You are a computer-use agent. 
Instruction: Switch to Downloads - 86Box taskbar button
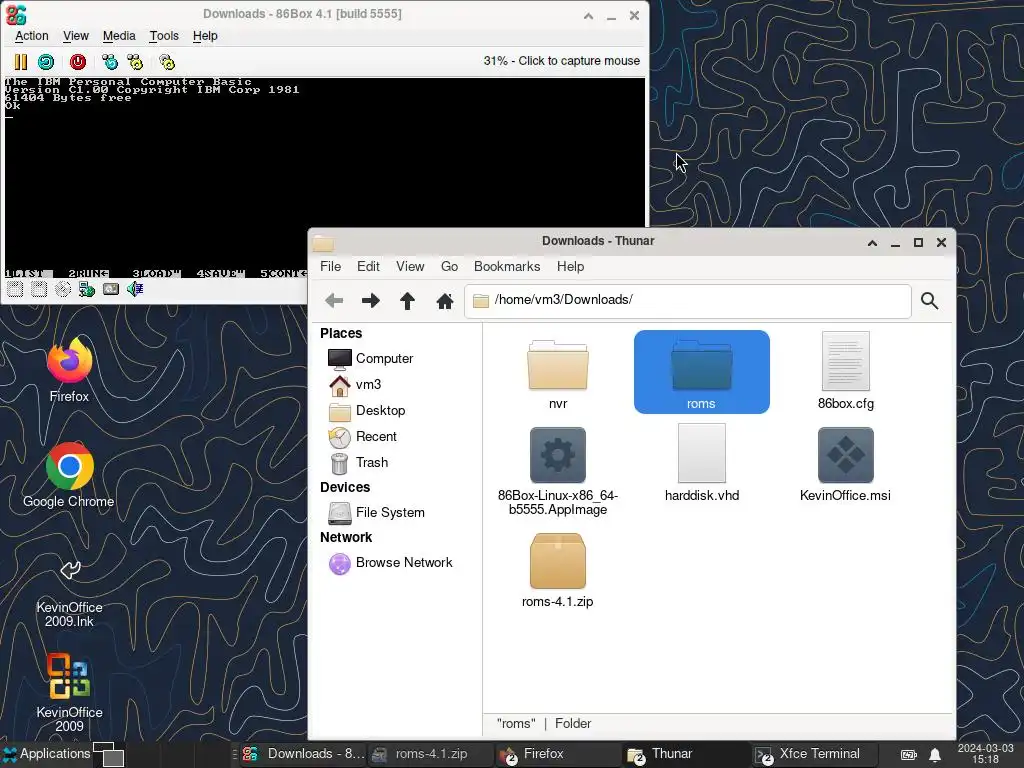(303, 754)
